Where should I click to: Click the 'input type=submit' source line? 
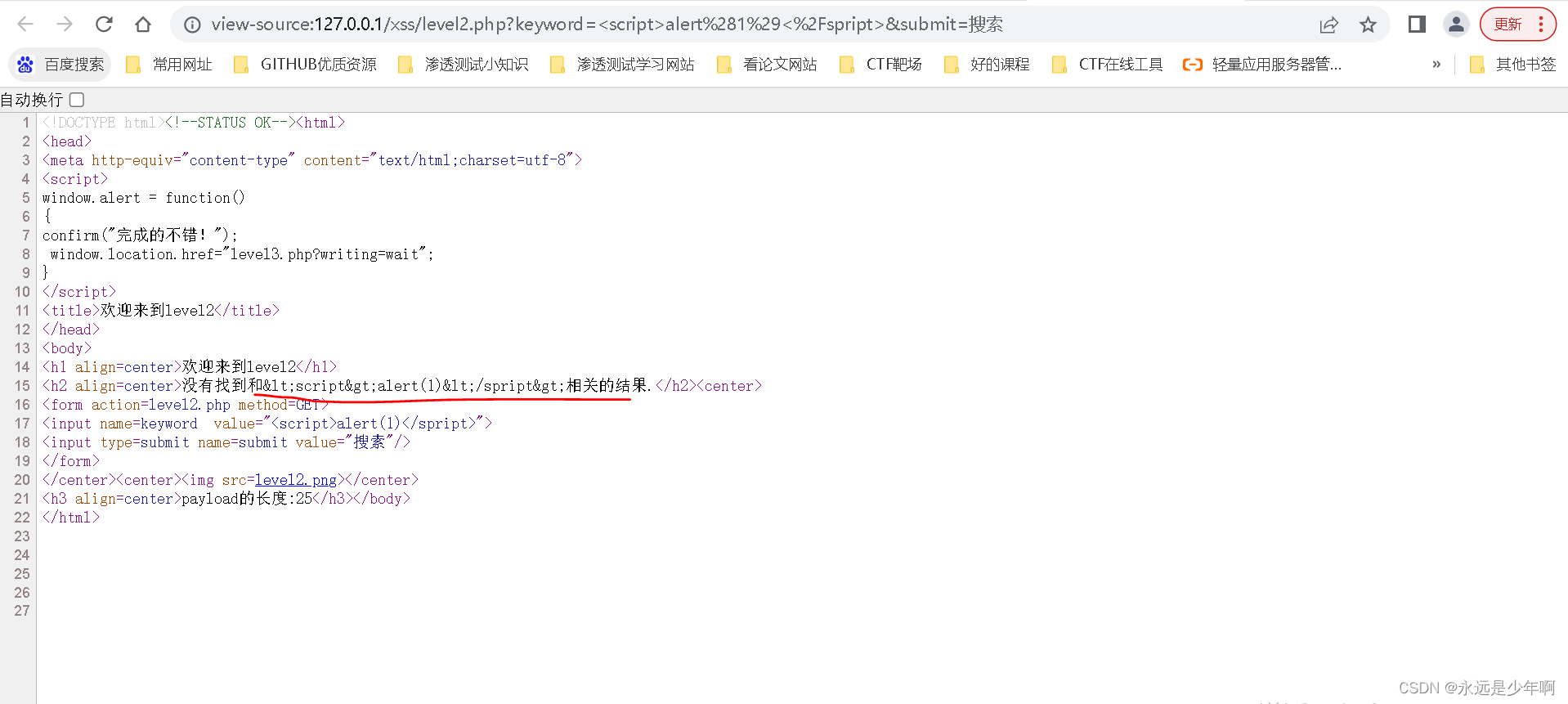(x=226, y=442)
